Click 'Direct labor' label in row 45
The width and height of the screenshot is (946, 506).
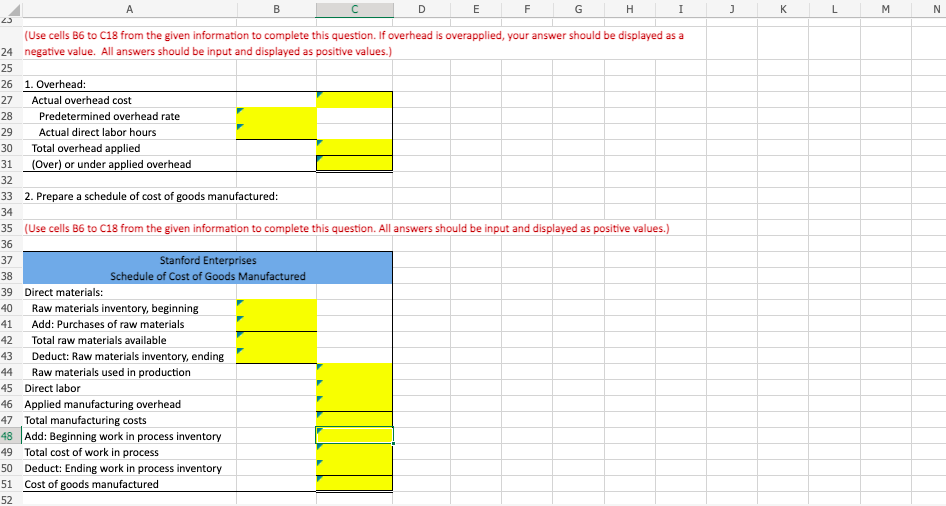[x=52, y=388]
